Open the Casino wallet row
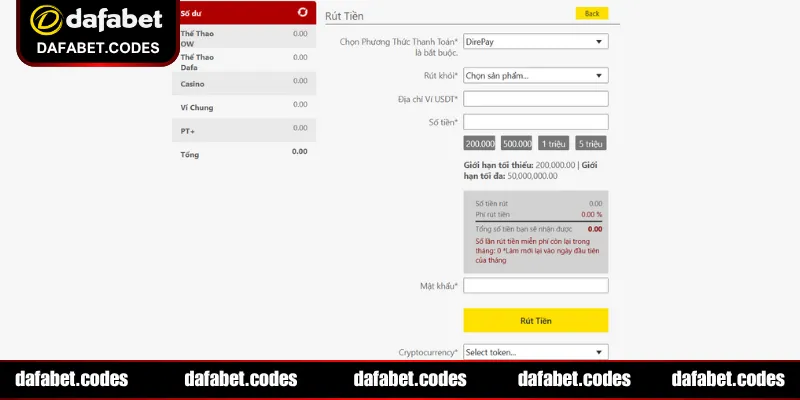The width and height of the screenshot is (800, 400). pyautogui.click(x=244, y=84)
